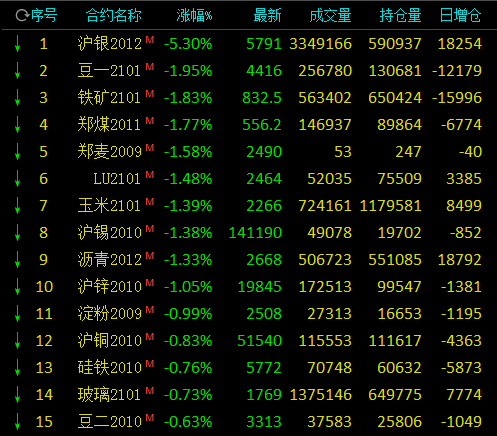This screenshot has height=436, width=497.
Task: Click the -1.95% change value
Action: [188, 71]
